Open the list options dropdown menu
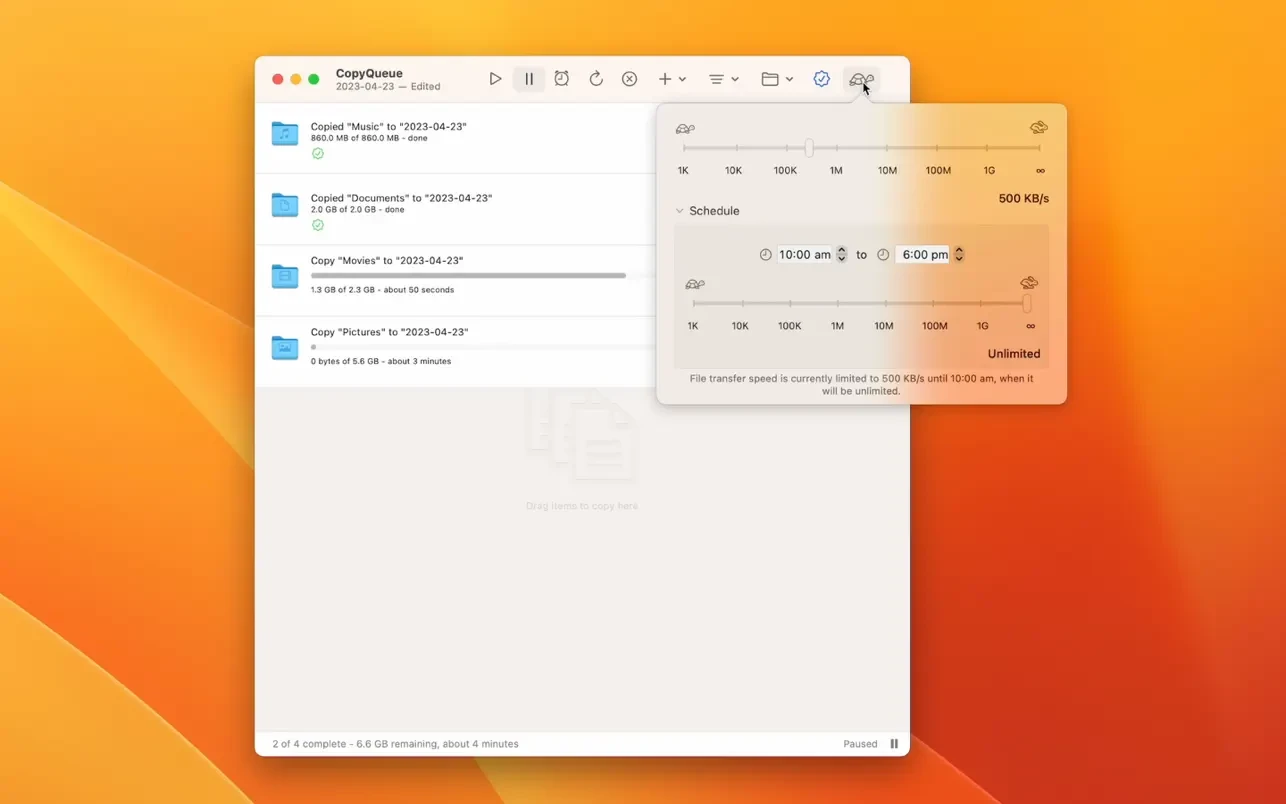This screenshot has height=804, width=1286. coord(723,79)
